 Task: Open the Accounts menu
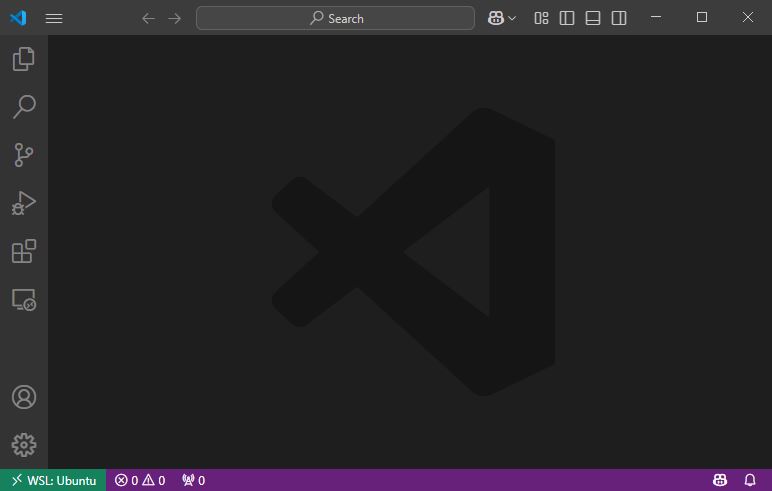tap(24, 397)
